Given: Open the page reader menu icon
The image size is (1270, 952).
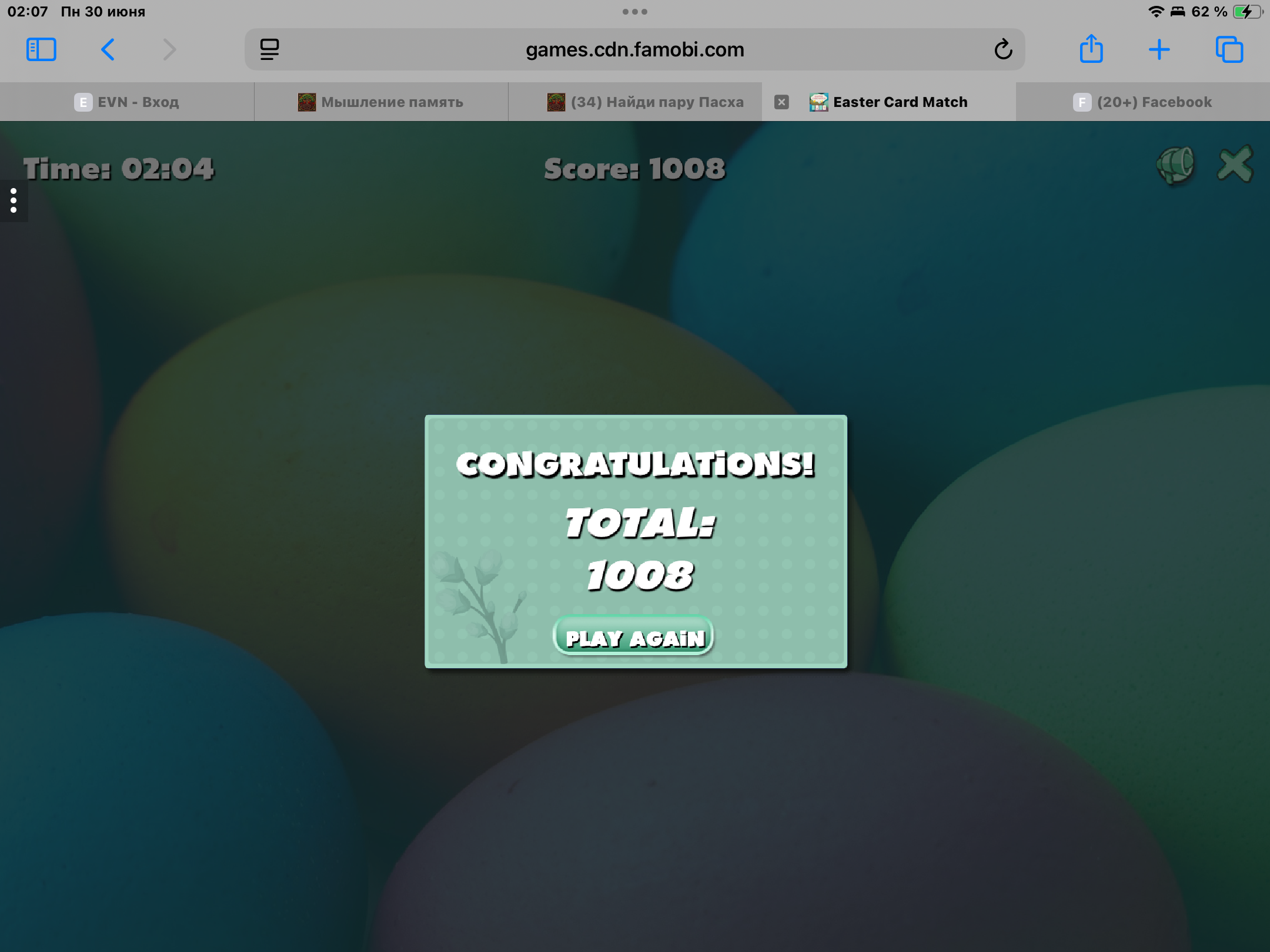Looking at the screenshot, I should [x=269, y=49].
